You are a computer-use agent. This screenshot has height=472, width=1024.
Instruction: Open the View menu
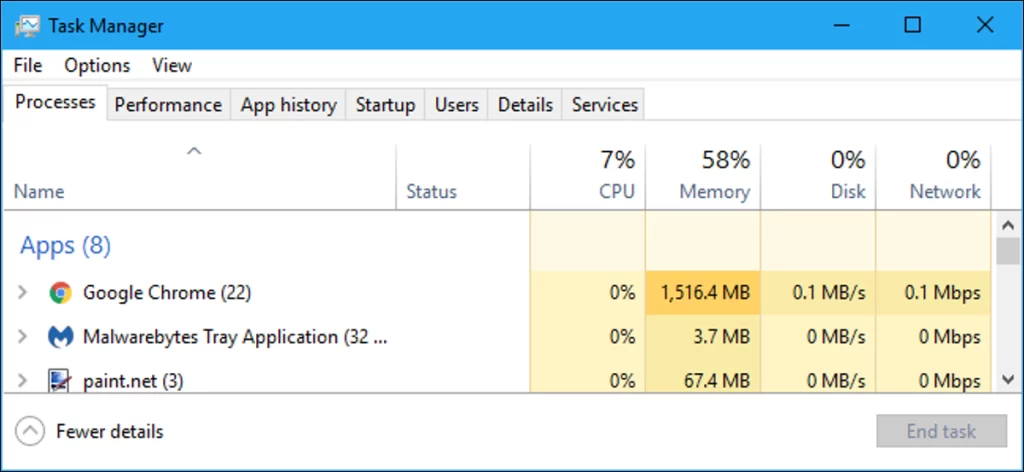[171, 65]
